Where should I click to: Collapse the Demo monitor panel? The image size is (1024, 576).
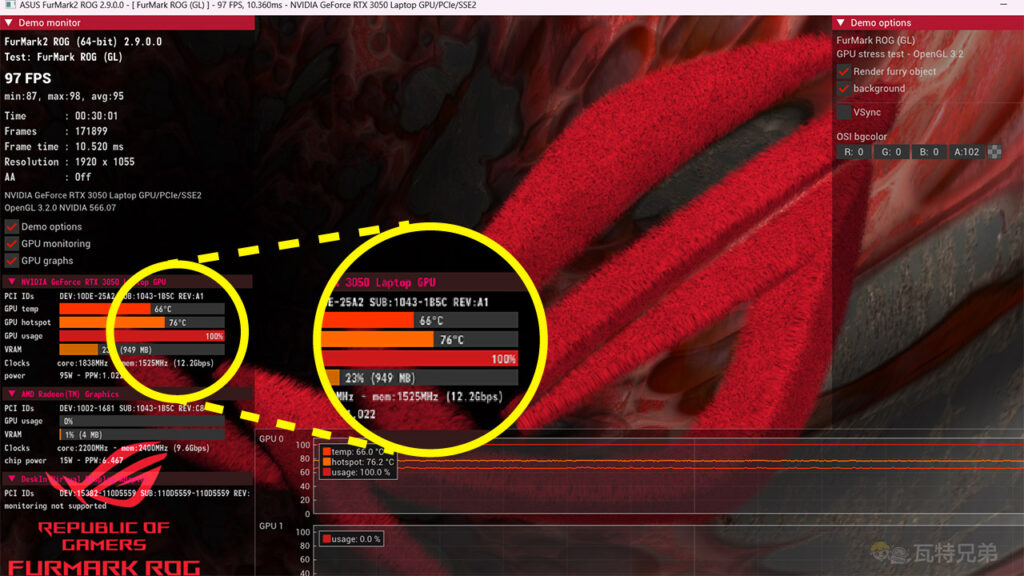tap(8, 23)
